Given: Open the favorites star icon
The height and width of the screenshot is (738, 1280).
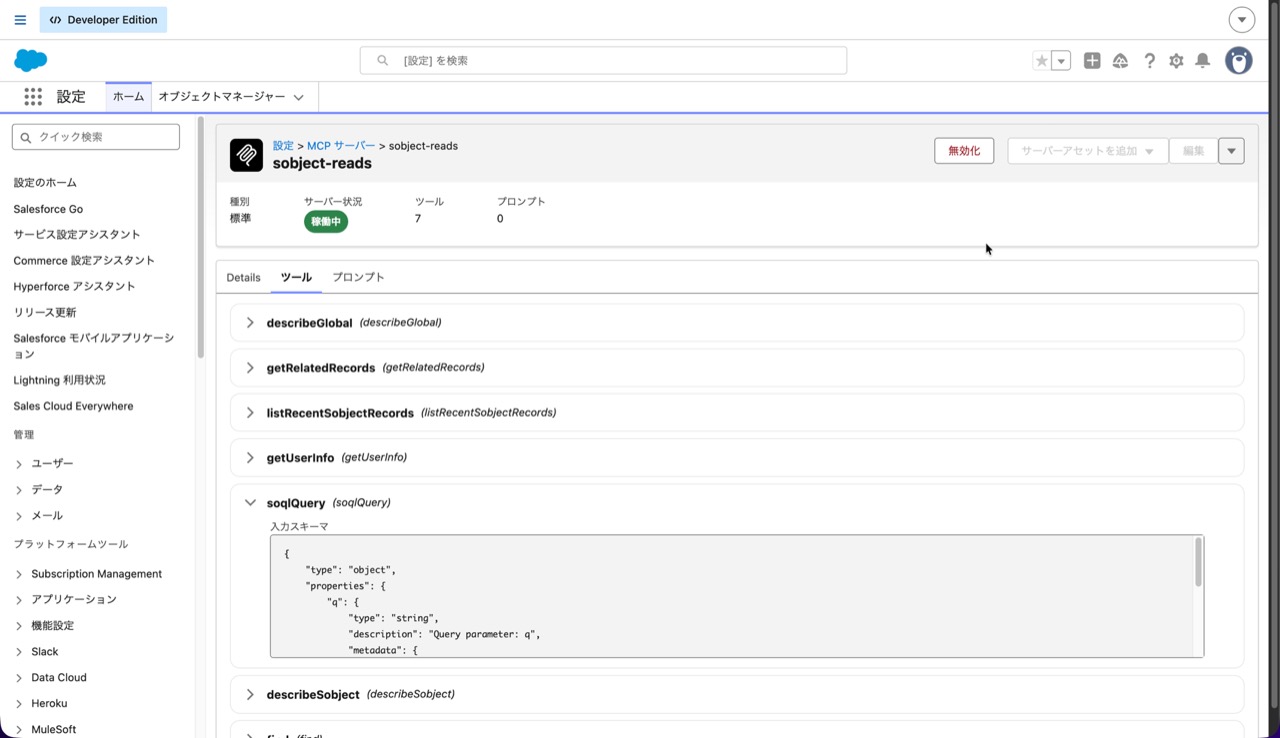Looking at the screenshot, I should coord(1042,61).
